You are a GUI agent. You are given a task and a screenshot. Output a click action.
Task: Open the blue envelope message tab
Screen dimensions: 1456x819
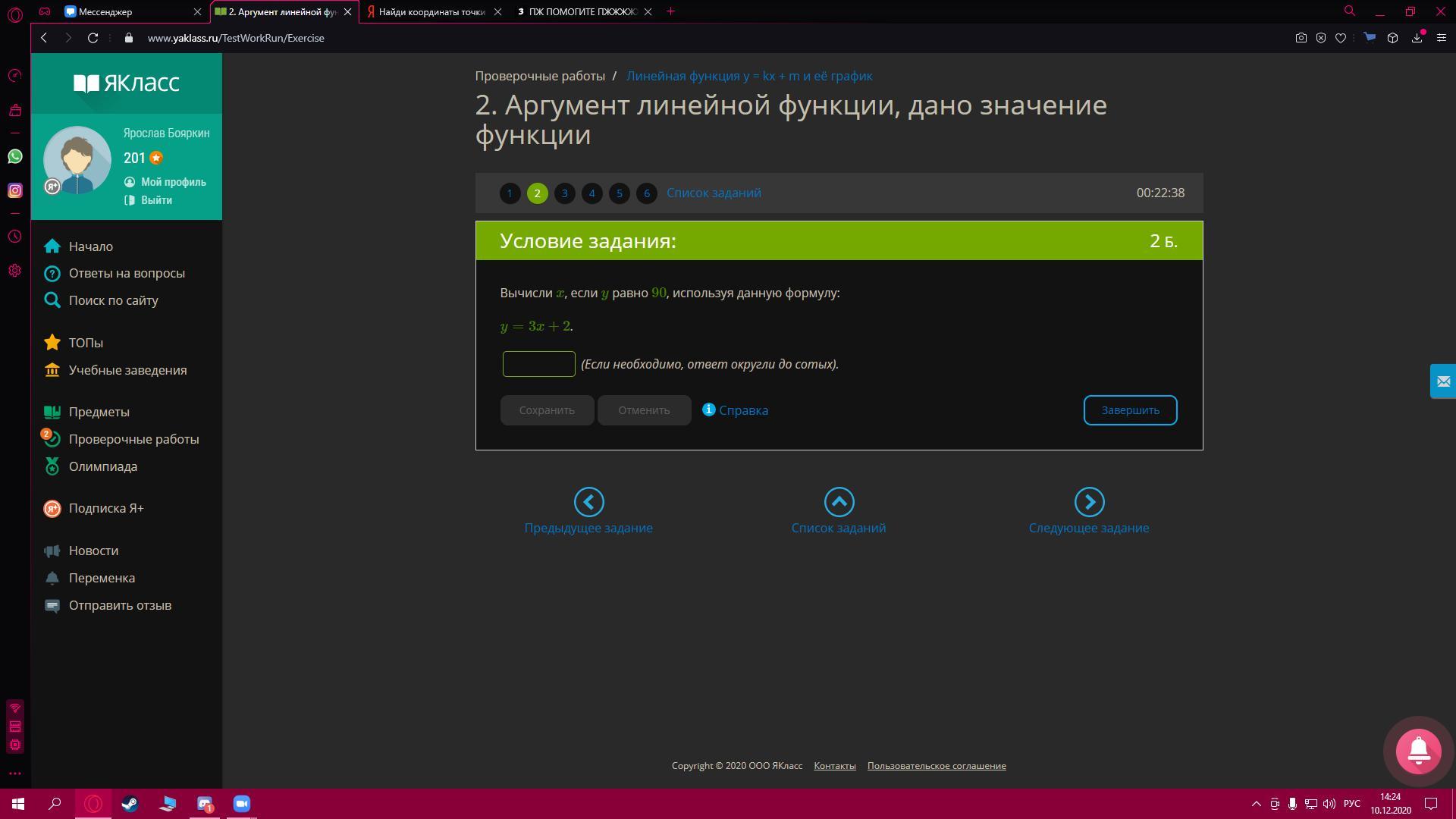[x=1442, y=381]
